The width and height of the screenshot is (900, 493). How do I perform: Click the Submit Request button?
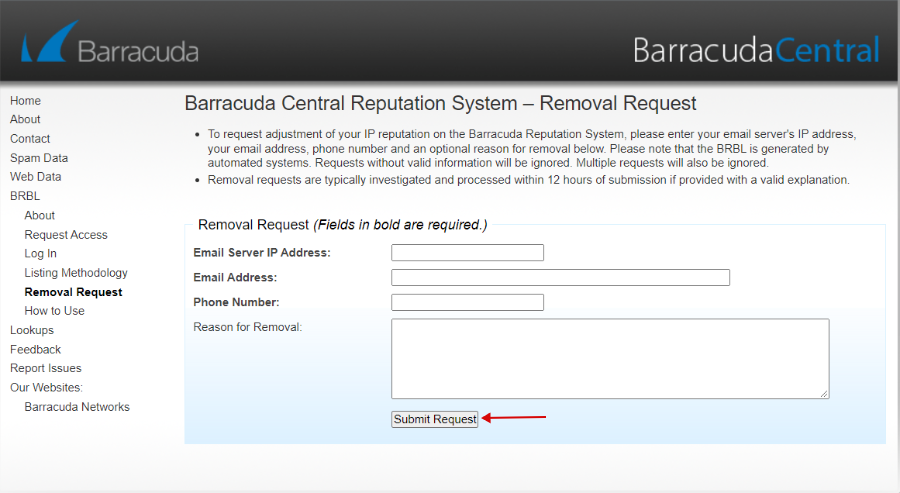435,420
